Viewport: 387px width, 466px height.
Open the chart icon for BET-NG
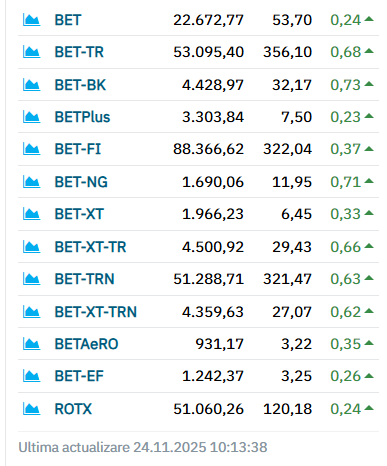pyautogui.click(x=31, y=182)
